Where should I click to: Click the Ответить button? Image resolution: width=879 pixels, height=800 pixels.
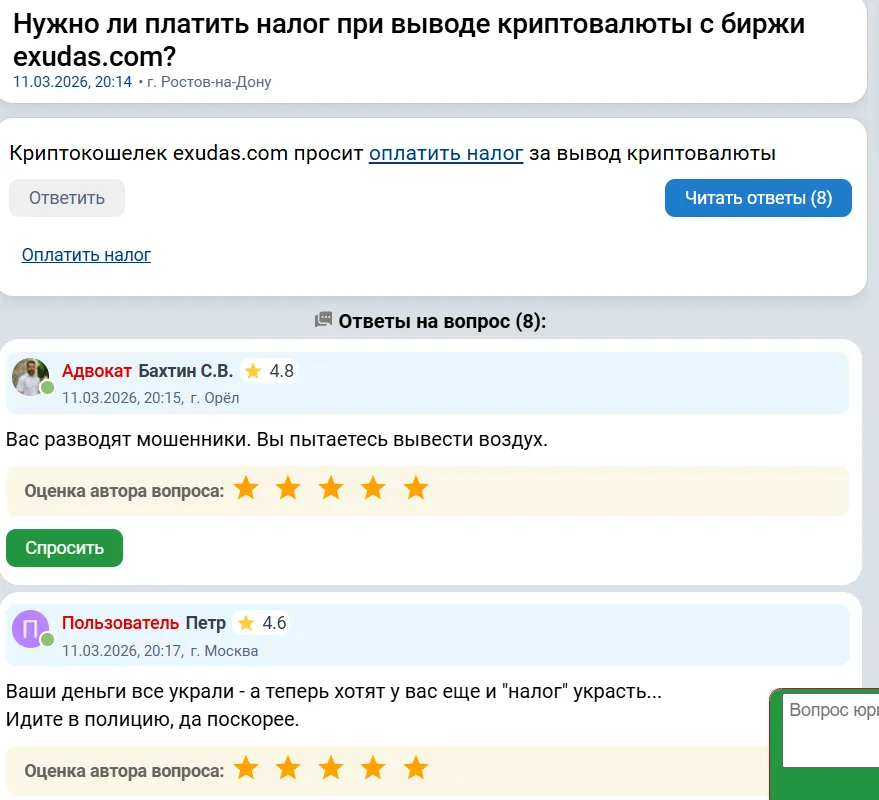click(x=67, y=198)
